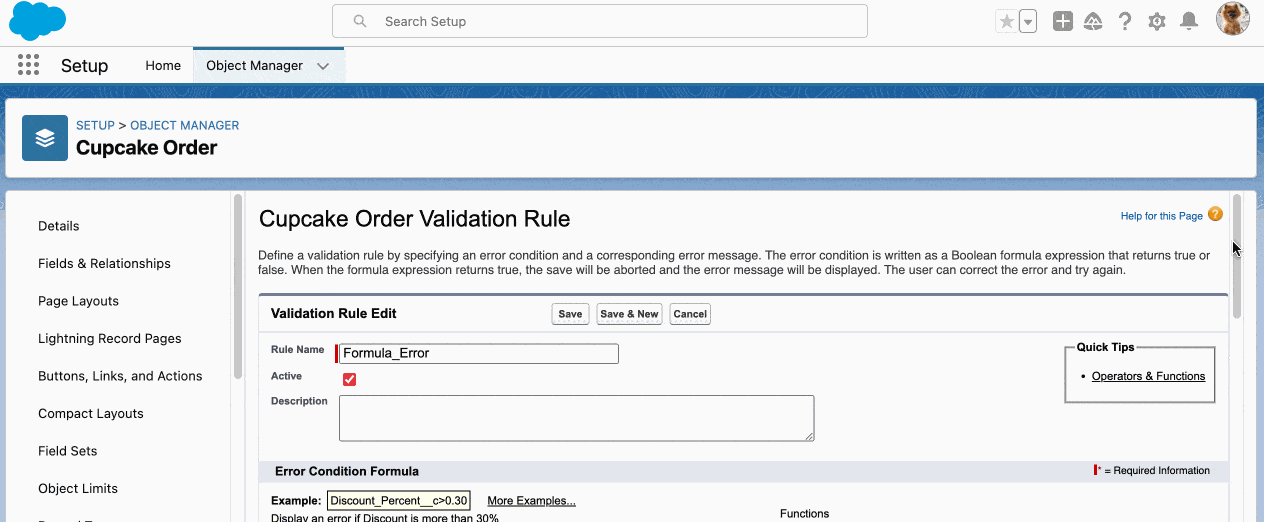Open the global actions plus icon
Screen dimensions: 1264x522
[x=1063, y=21]
